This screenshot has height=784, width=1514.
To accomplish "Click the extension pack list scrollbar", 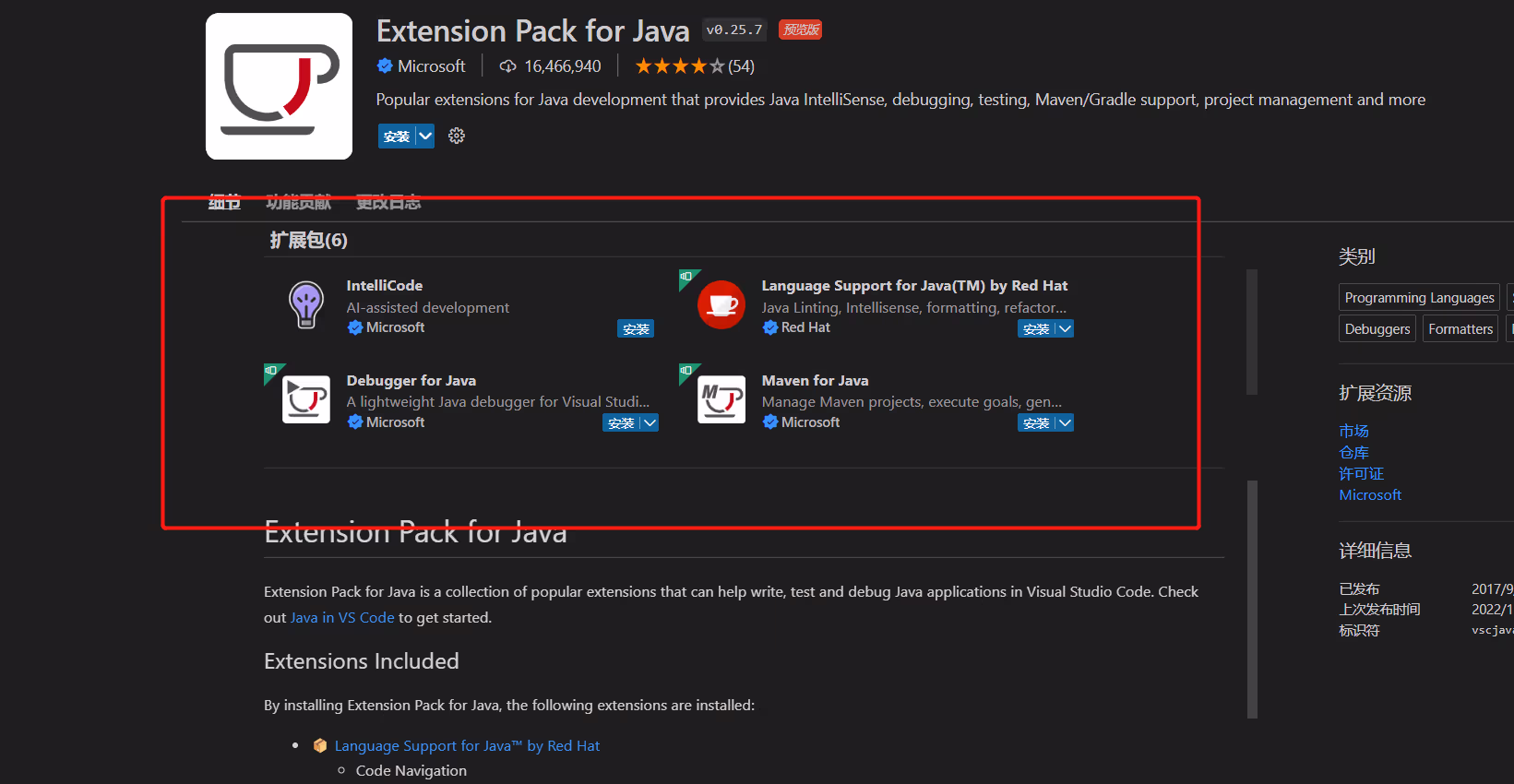I will point(1252,332).
